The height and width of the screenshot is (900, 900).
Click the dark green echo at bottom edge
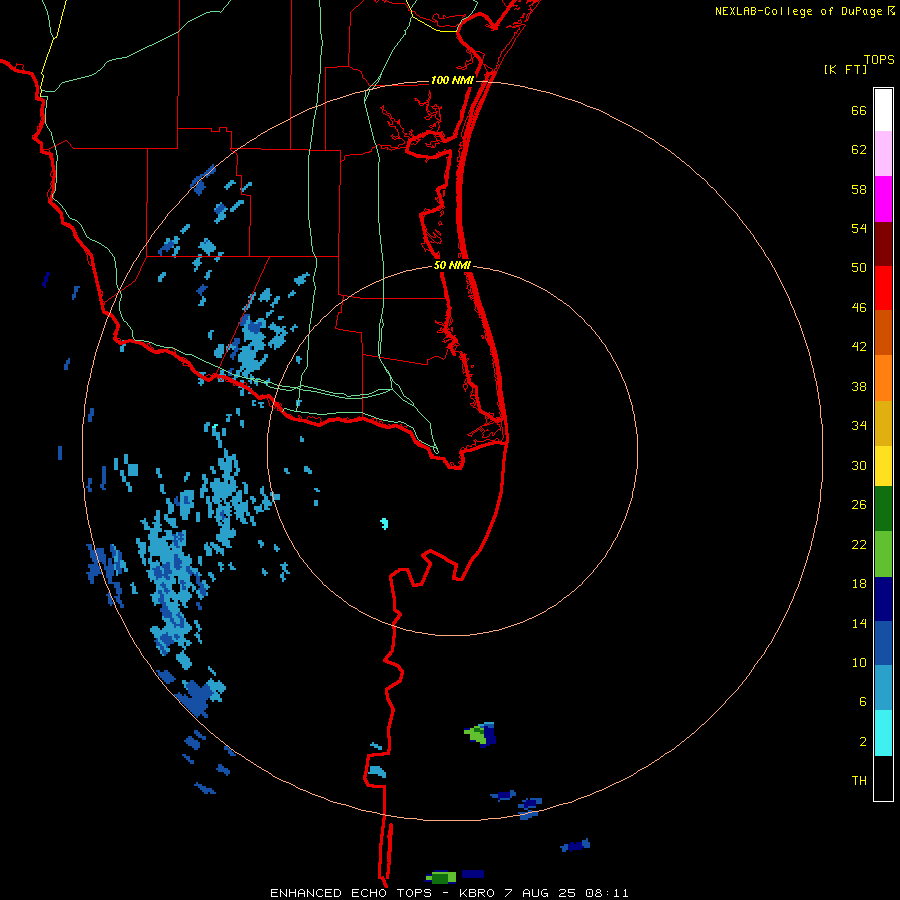click(x=441, y=877)
